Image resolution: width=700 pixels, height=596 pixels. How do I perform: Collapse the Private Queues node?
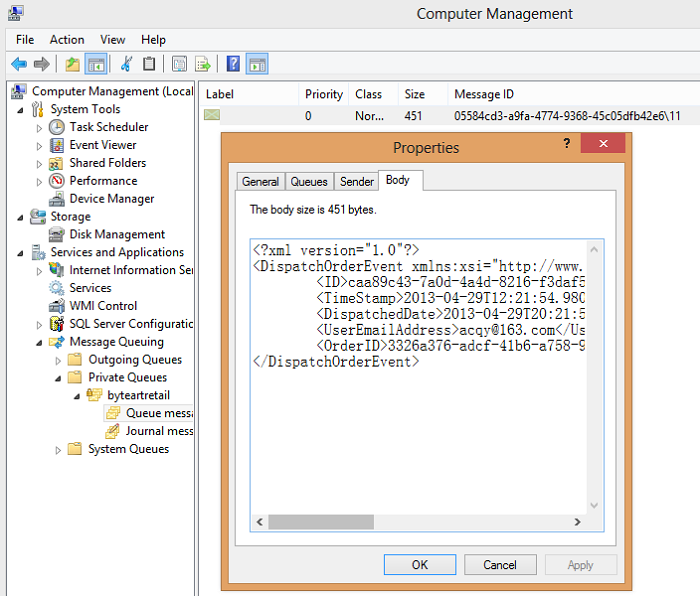tap(58, 379)
